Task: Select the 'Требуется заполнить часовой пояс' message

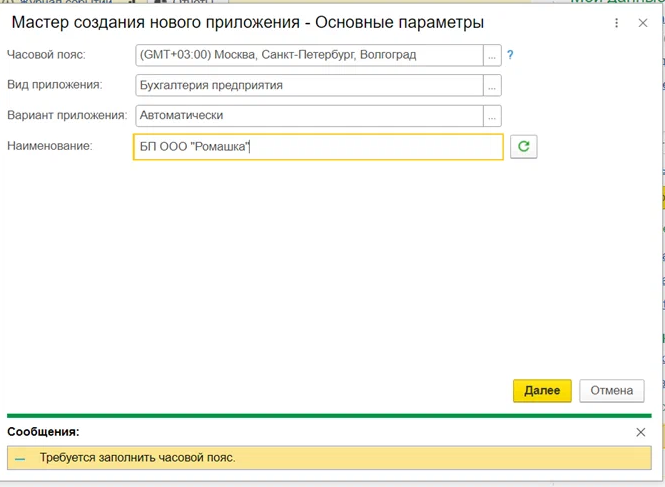Action: click(329, 458)
